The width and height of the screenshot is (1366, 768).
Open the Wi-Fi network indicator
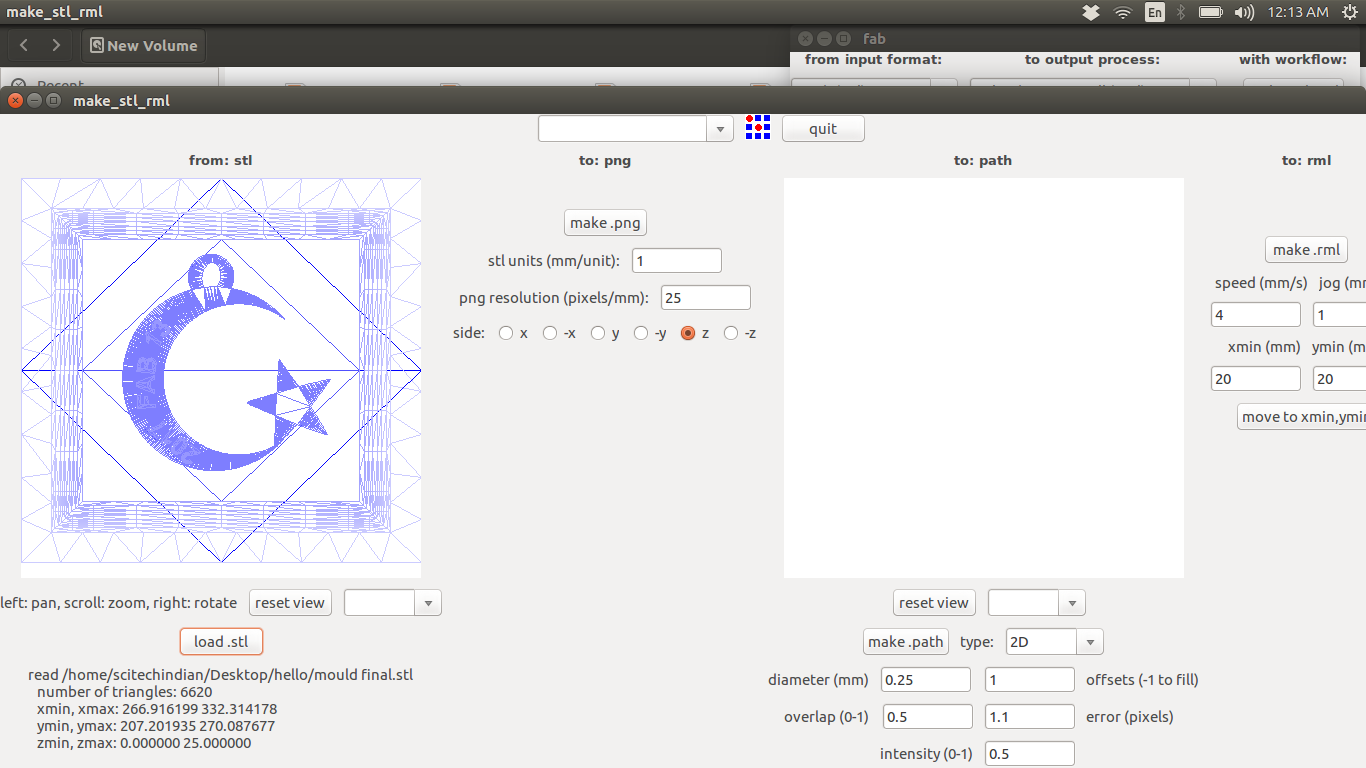tap(1123, 12)
